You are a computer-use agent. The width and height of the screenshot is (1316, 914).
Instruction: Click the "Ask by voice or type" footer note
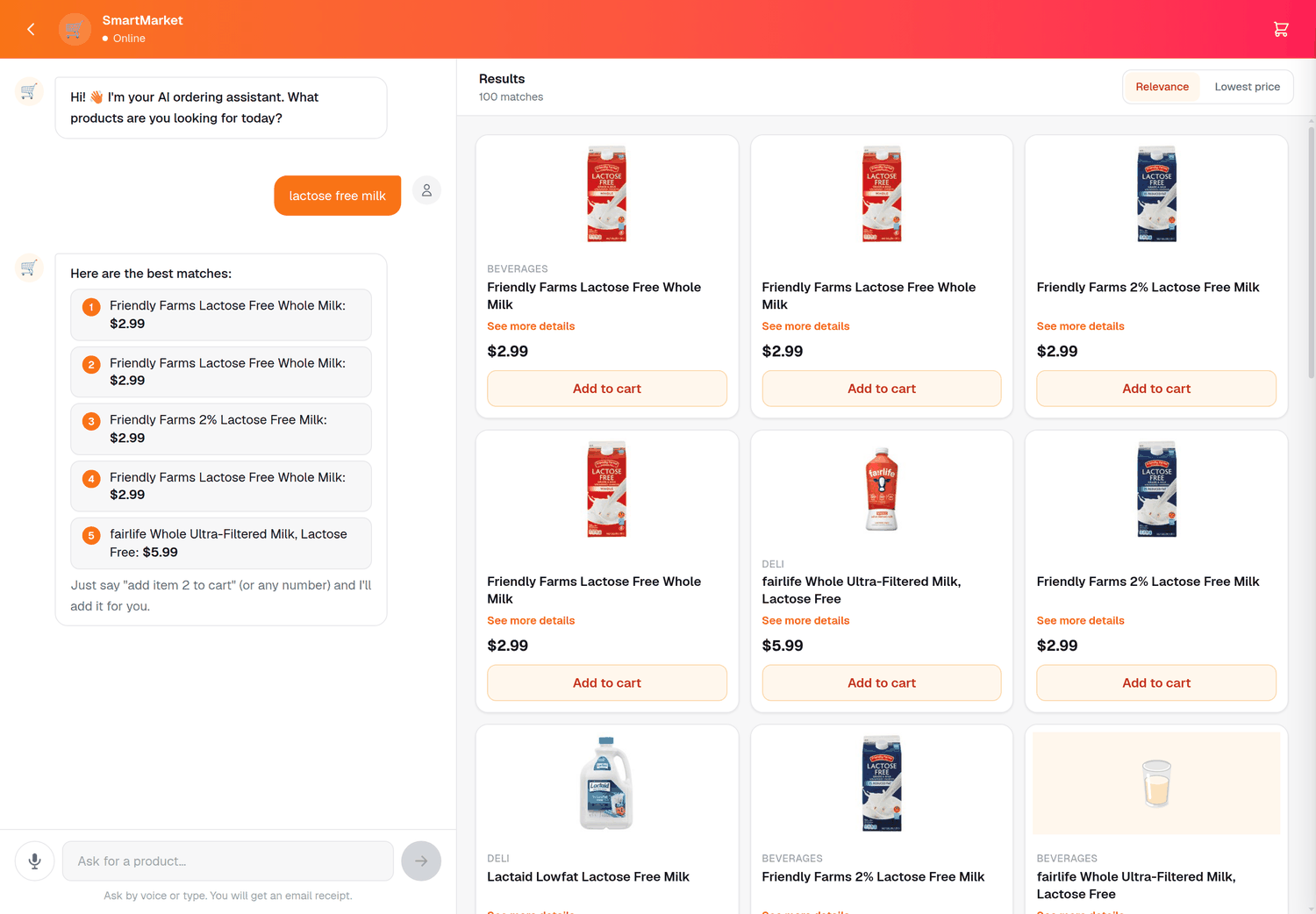point(228,896)
